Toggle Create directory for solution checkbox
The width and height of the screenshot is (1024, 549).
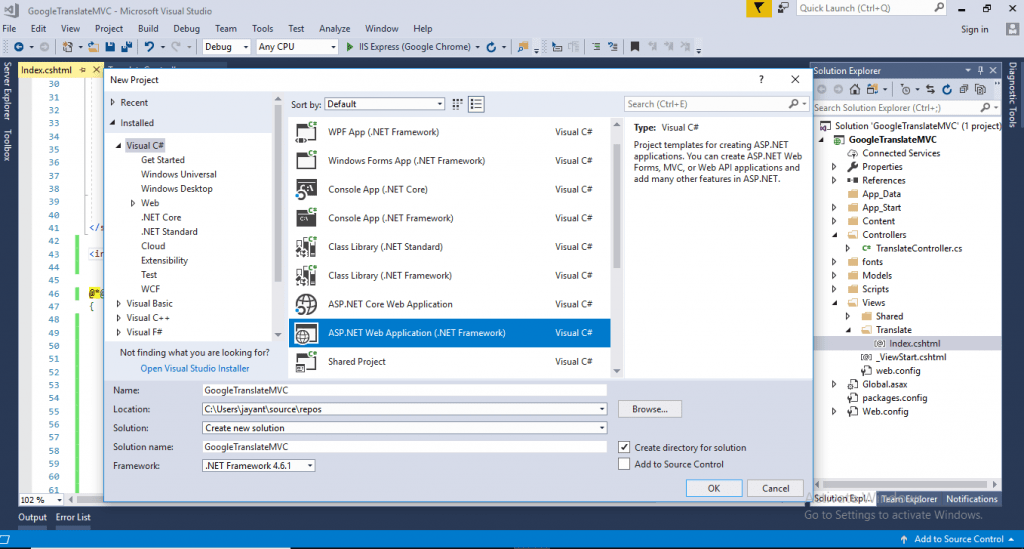pyautogui.click(x=624, y=447)
